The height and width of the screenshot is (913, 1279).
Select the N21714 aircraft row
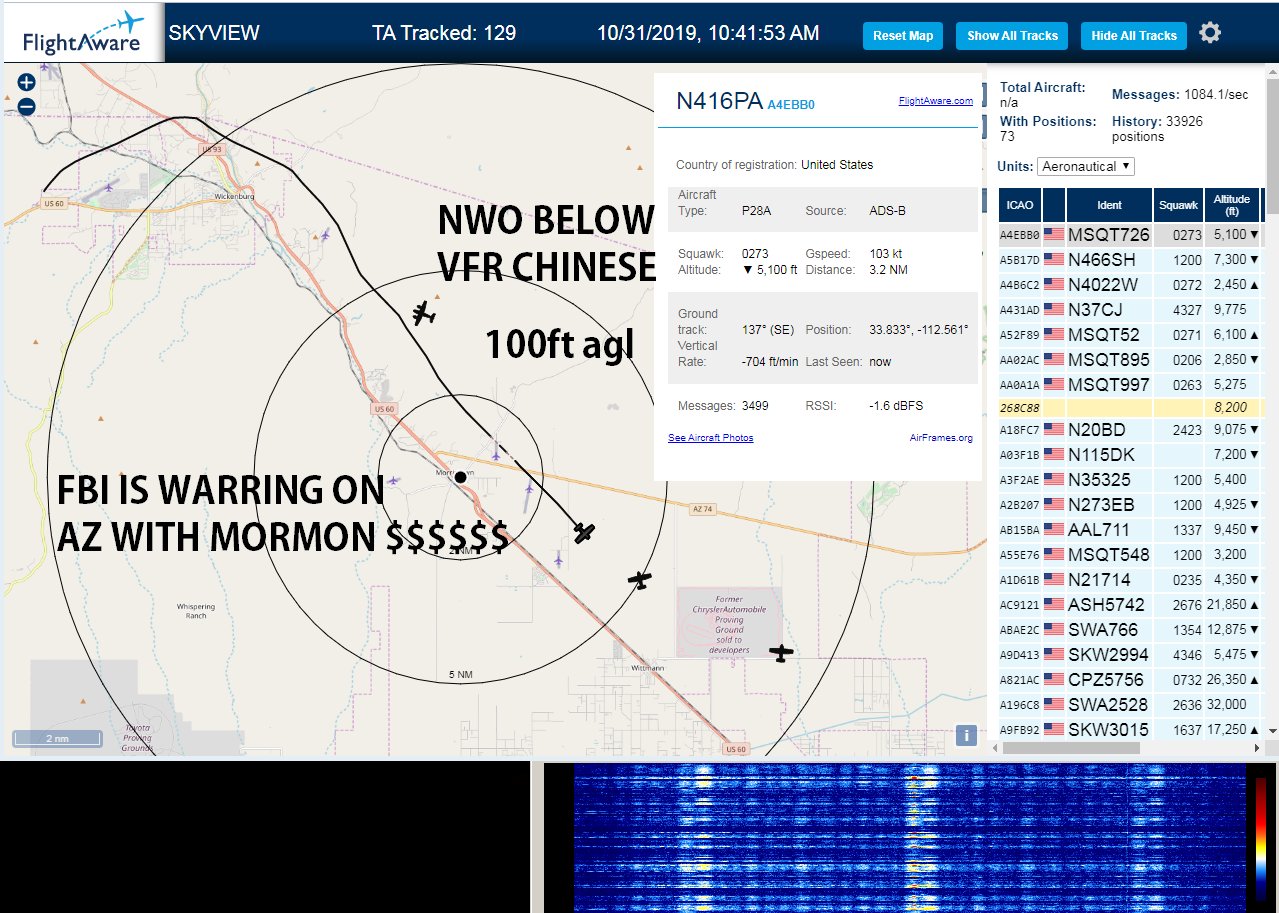tap(1130, 579)
